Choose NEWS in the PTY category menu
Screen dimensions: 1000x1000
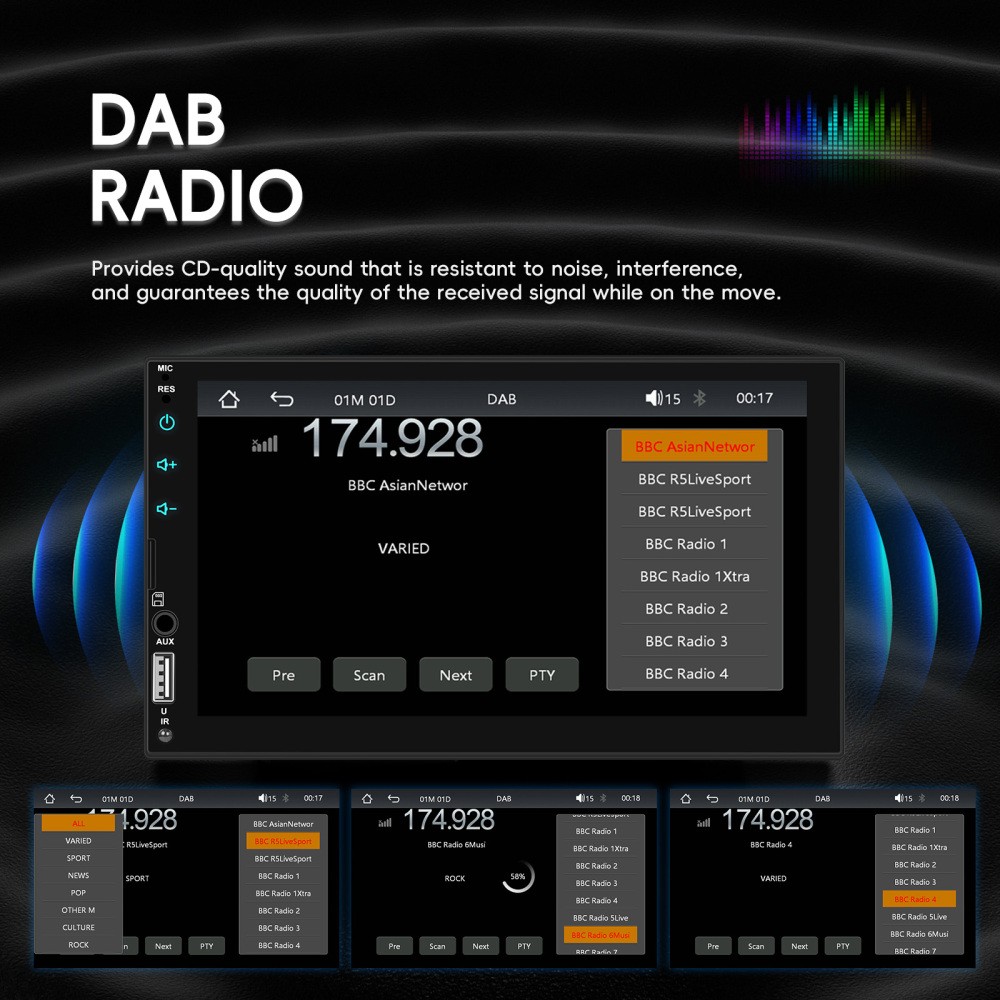pos(78,875)
